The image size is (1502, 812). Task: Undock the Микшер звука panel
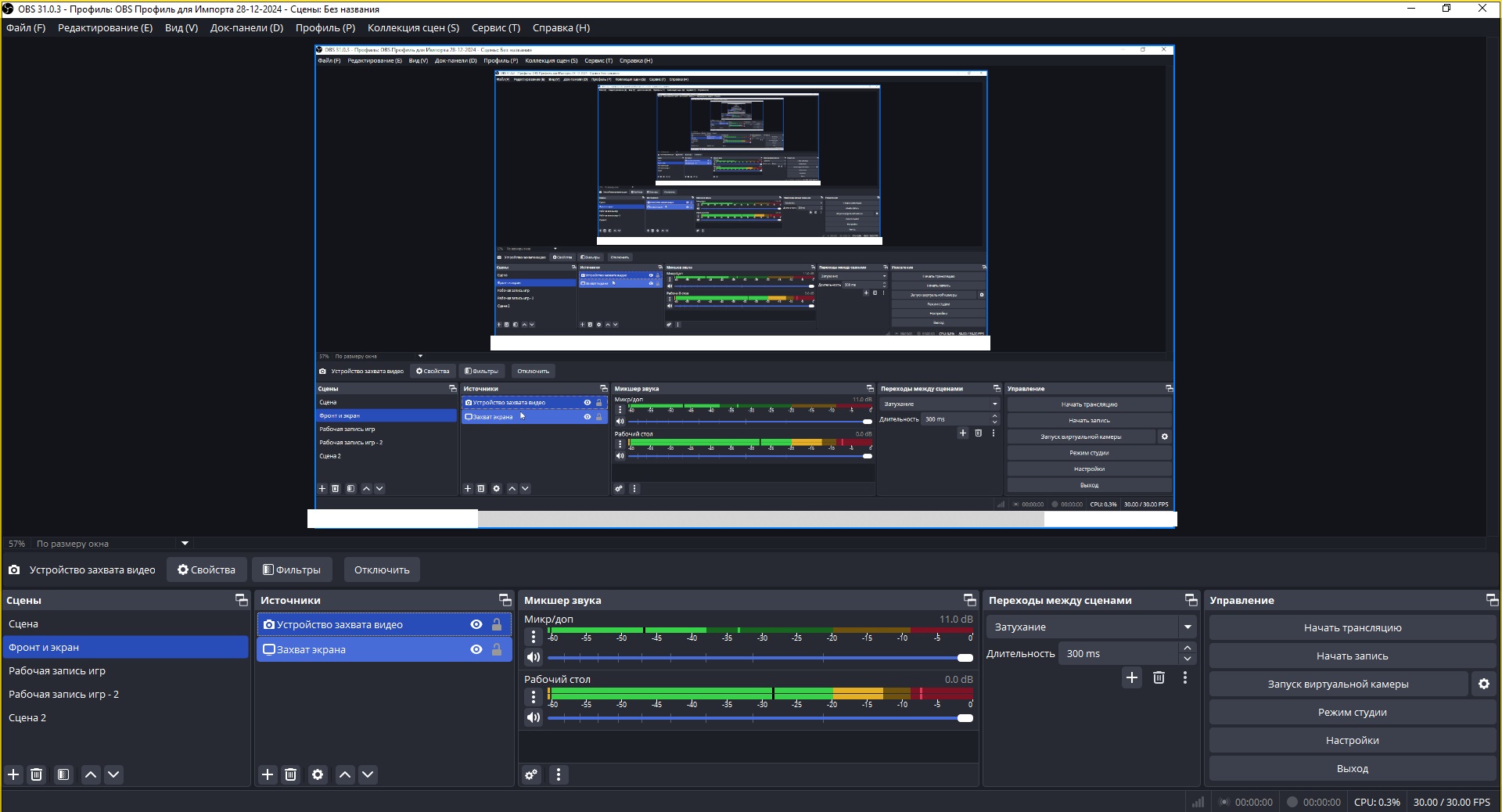(x=970, y=600)
